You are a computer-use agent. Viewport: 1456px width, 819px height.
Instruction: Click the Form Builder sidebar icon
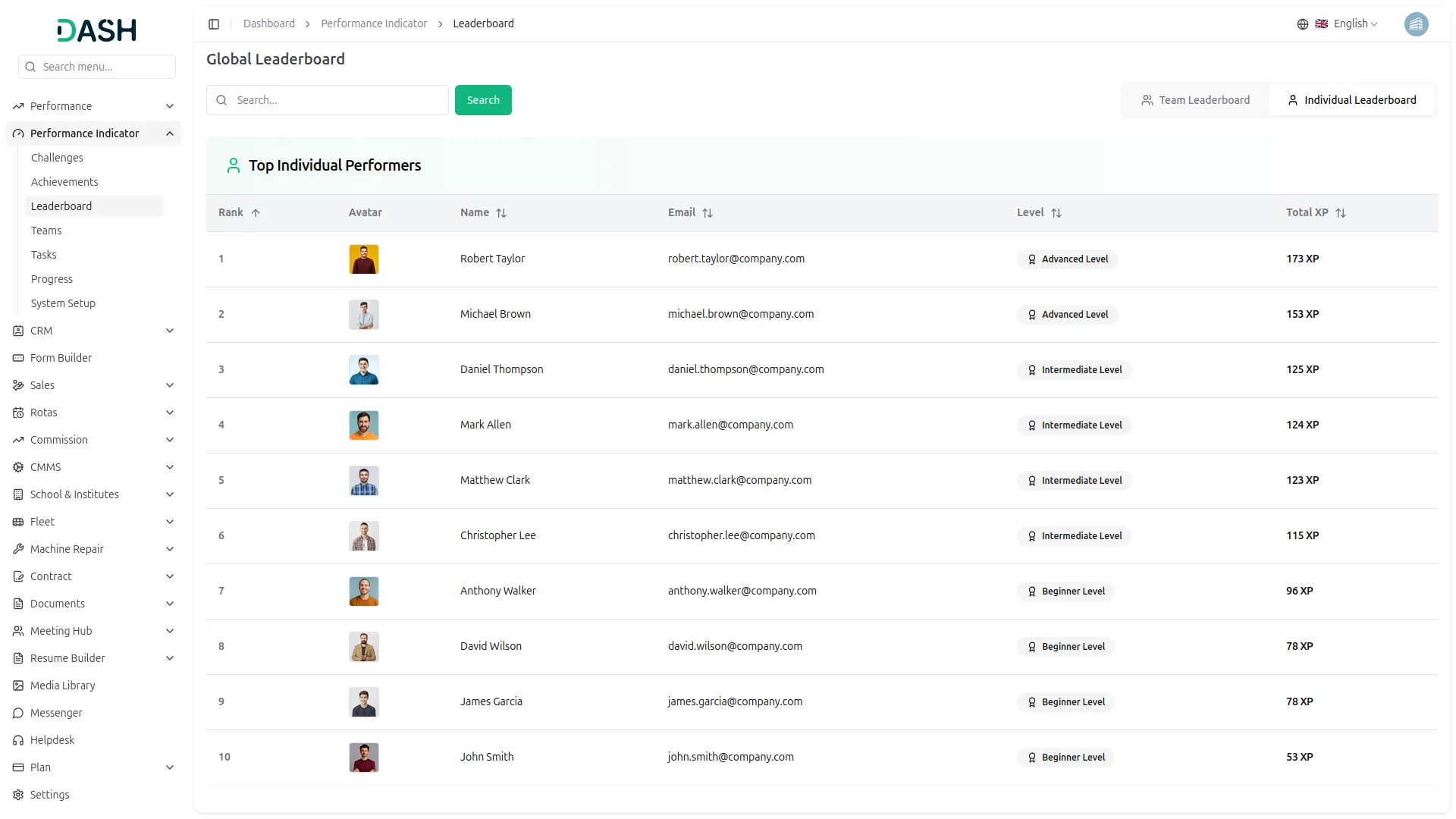click(18, 358)
